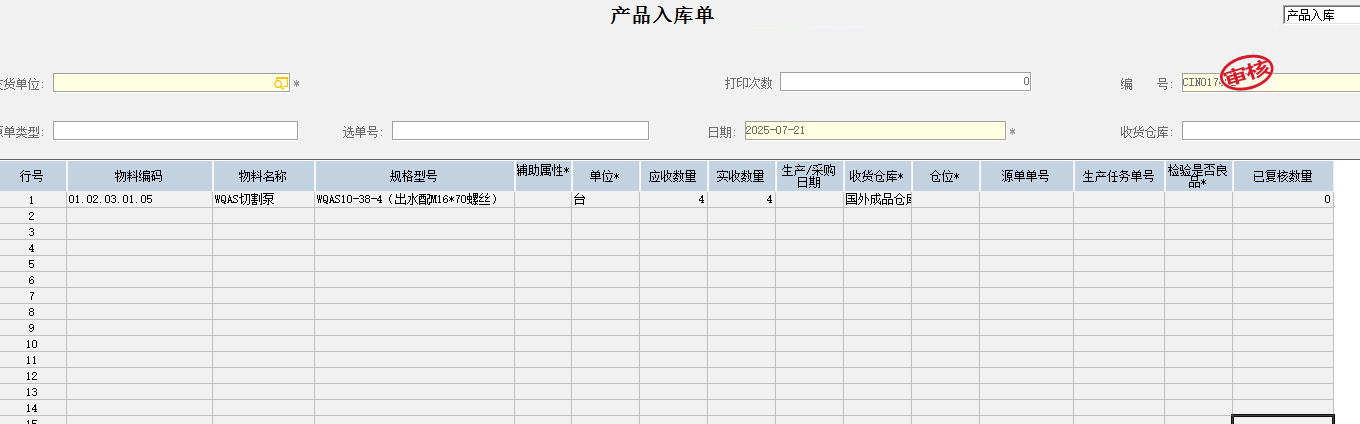The image size is (1360, 424).
Task: Click the 已复核数量 column header
Action: pyautogui.click(x=1282, y=176)
